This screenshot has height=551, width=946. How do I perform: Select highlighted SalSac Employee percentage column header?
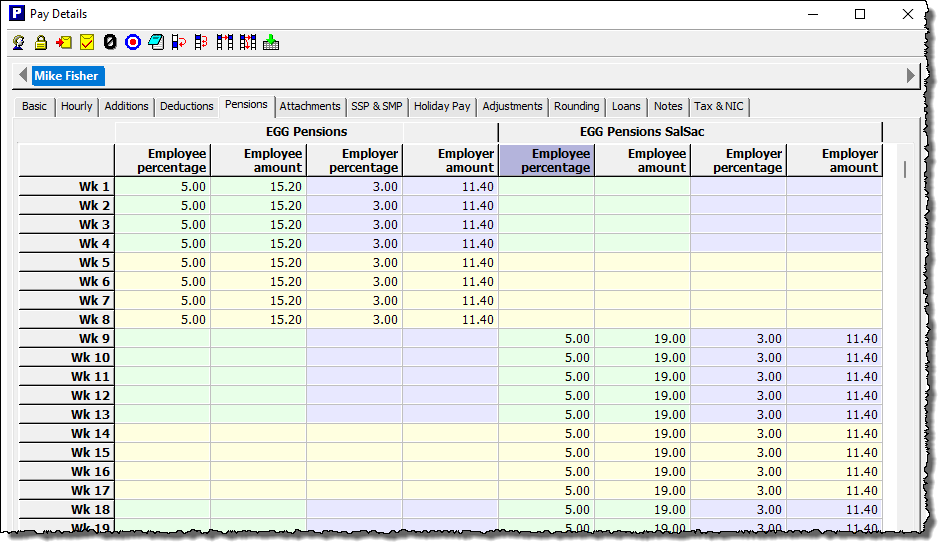point(547,161)
